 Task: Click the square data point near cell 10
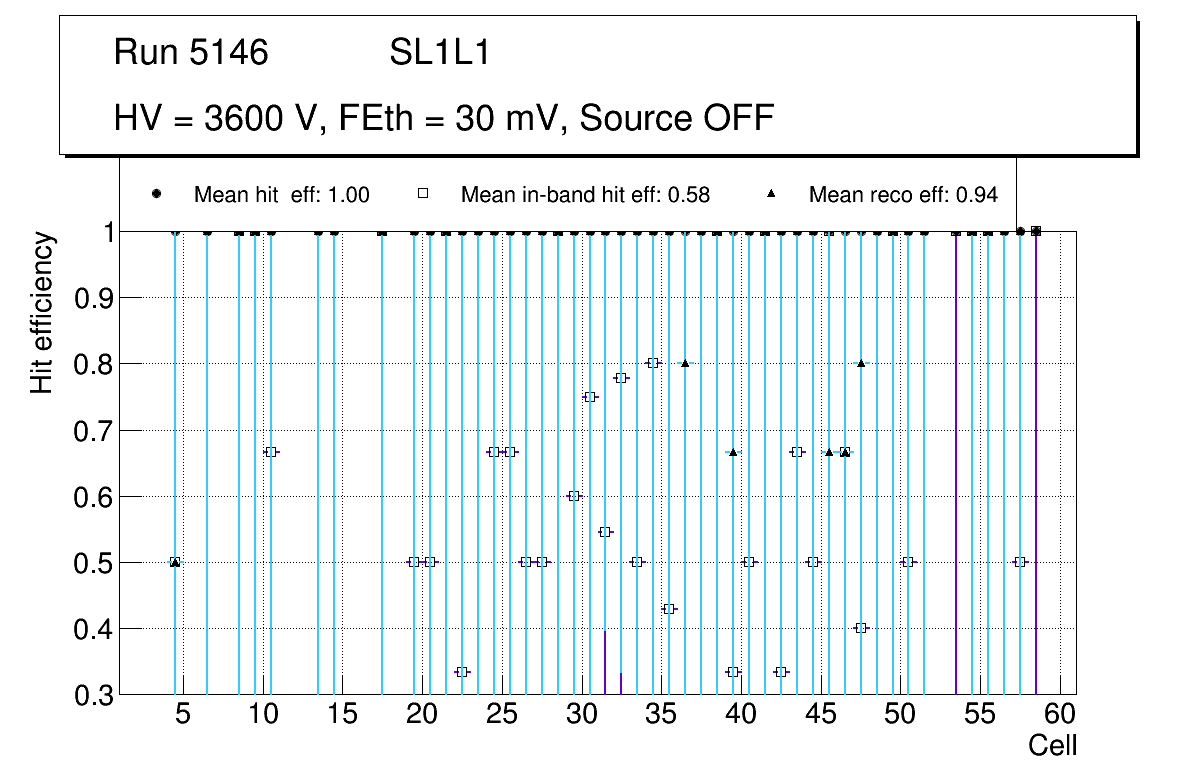pos(270,452)
